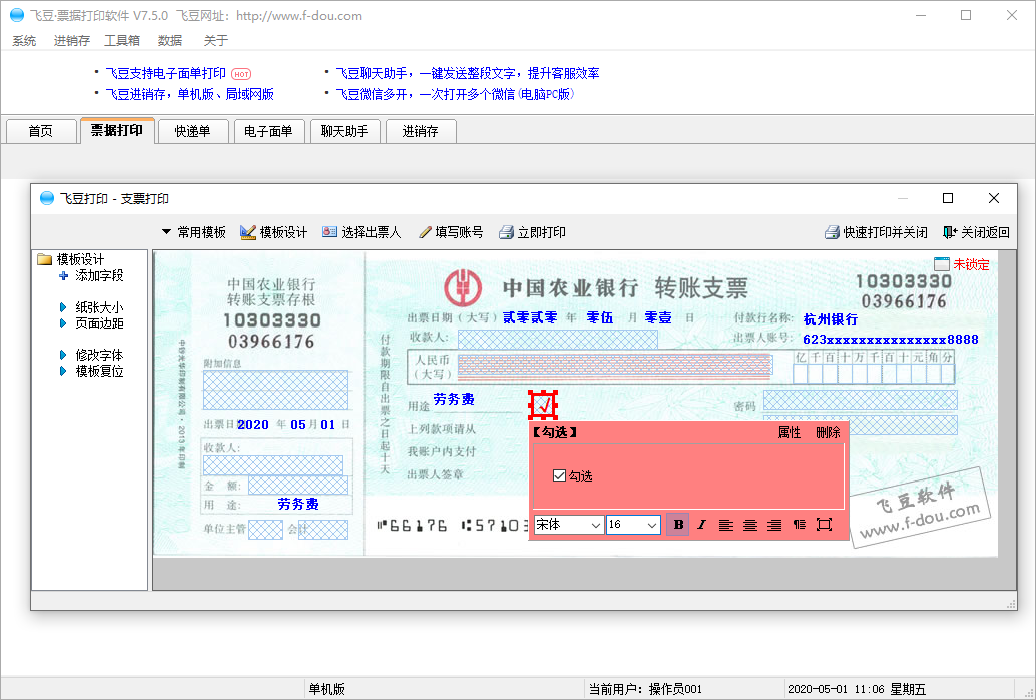Open the 数据 menu
Viewport: 1036px width, 700px height.
(x=170, y=41)
